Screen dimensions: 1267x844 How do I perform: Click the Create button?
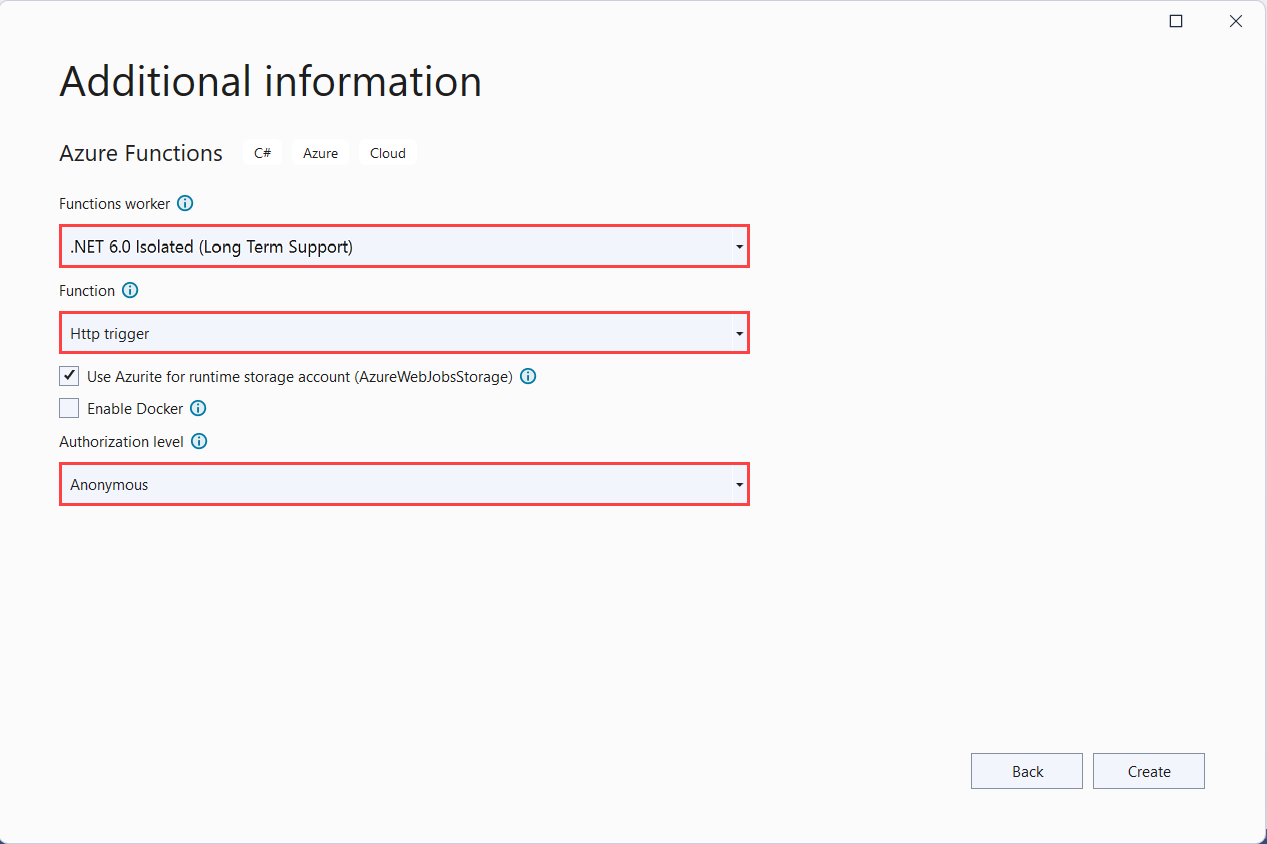(x=1148, y=770)
